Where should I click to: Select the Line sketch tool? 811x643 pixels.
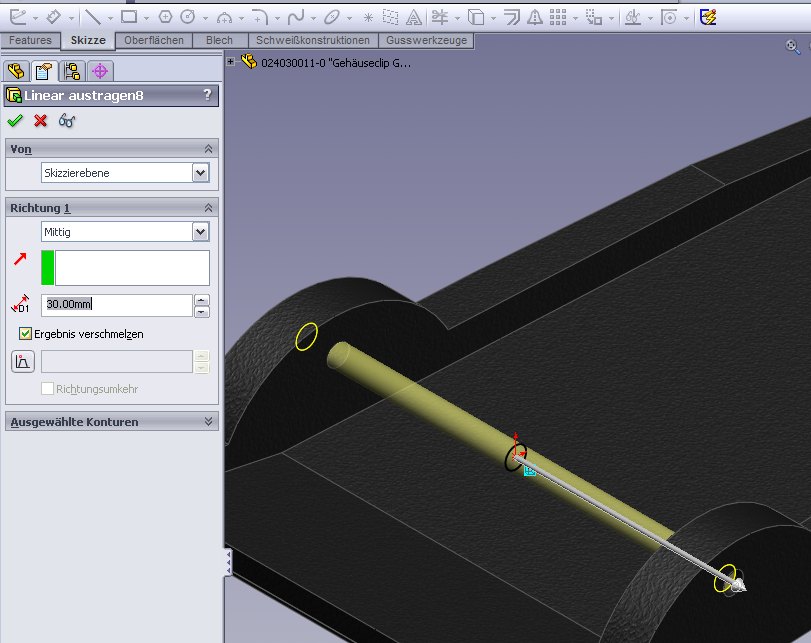coord(93,17)
